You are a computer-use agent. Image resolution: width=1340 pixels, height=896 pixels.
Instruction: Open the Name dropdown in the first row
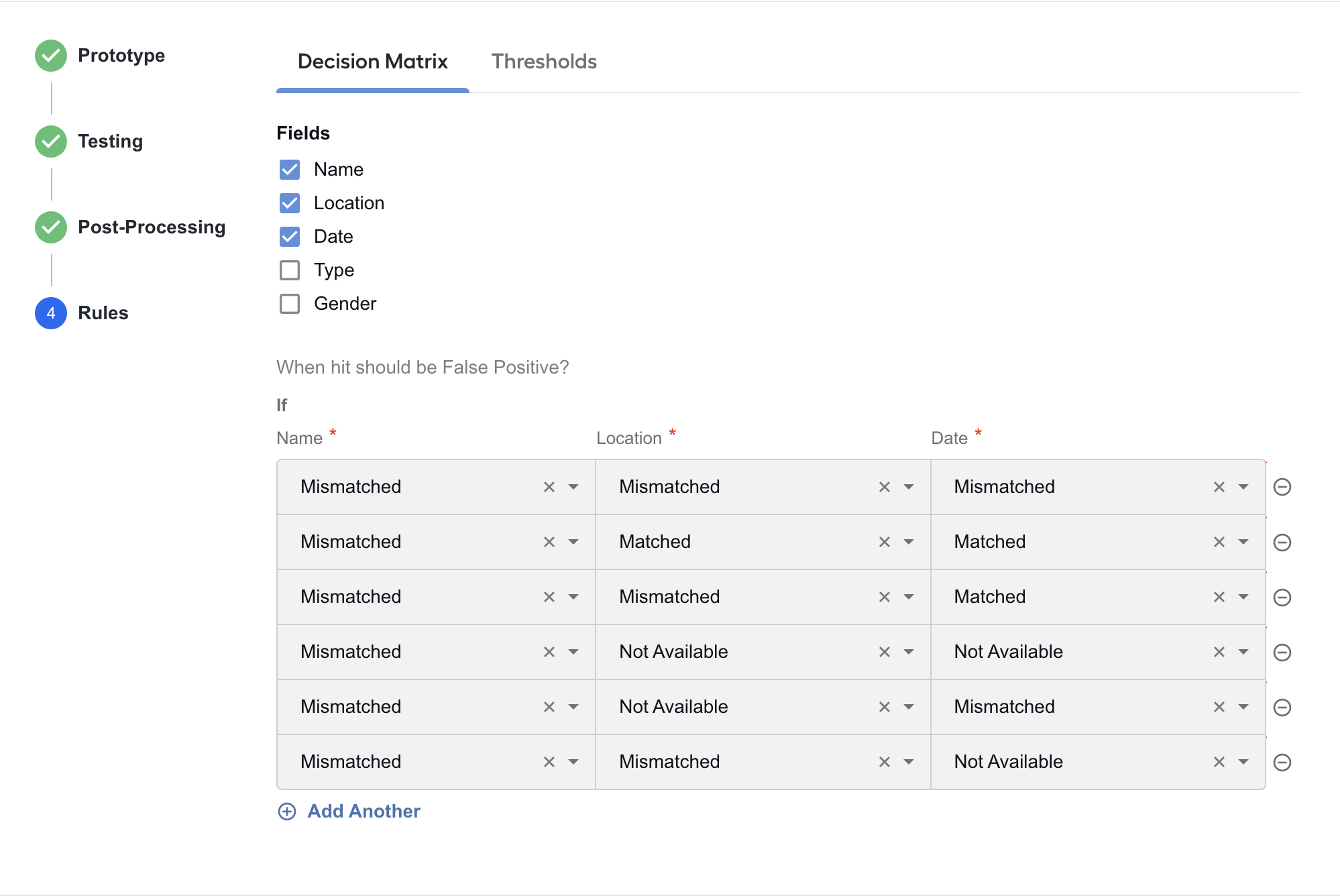pyautogui.click(x=573, y=487)
